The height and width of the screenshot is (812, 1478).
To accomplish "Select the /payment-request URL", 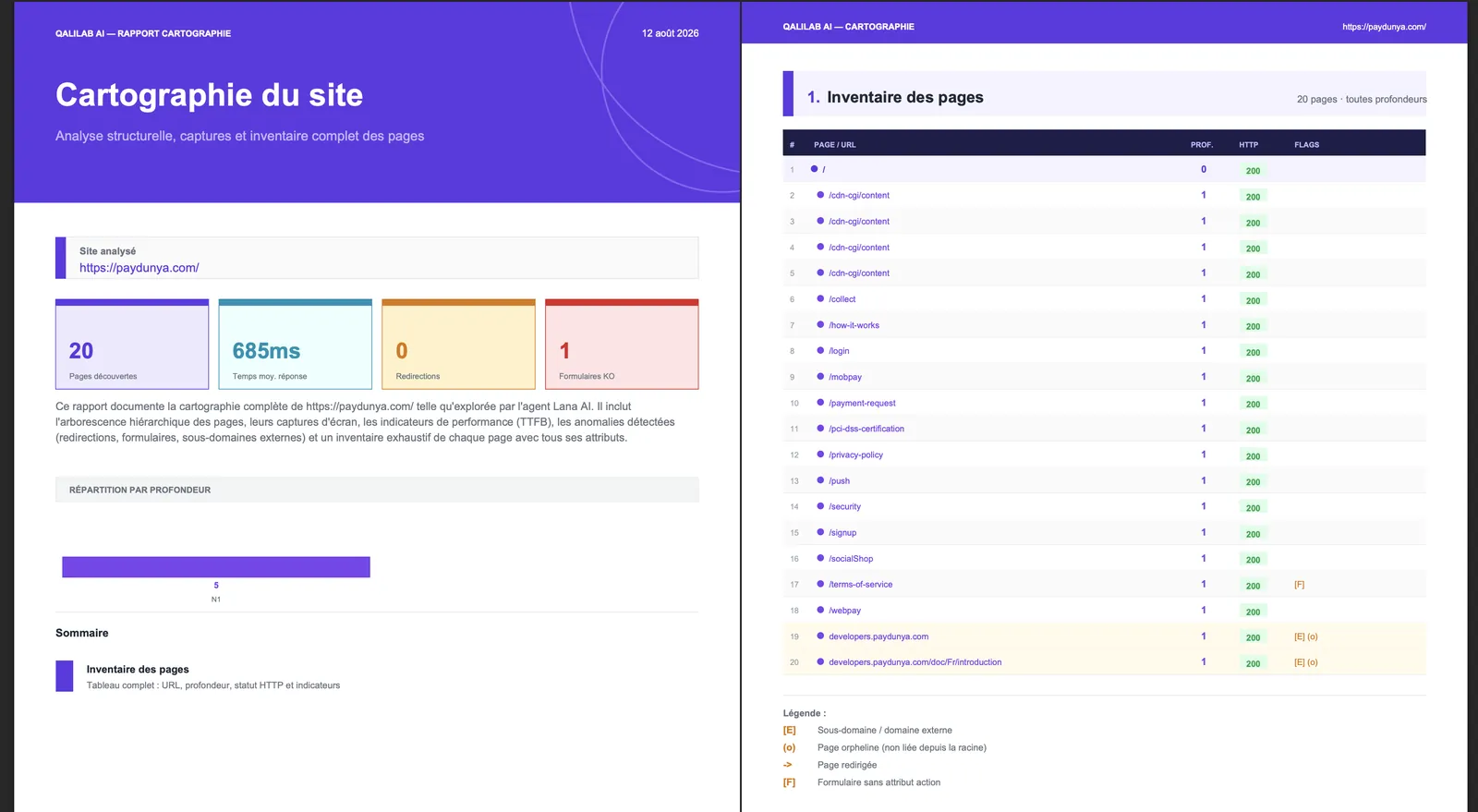I will click(862, 403).
